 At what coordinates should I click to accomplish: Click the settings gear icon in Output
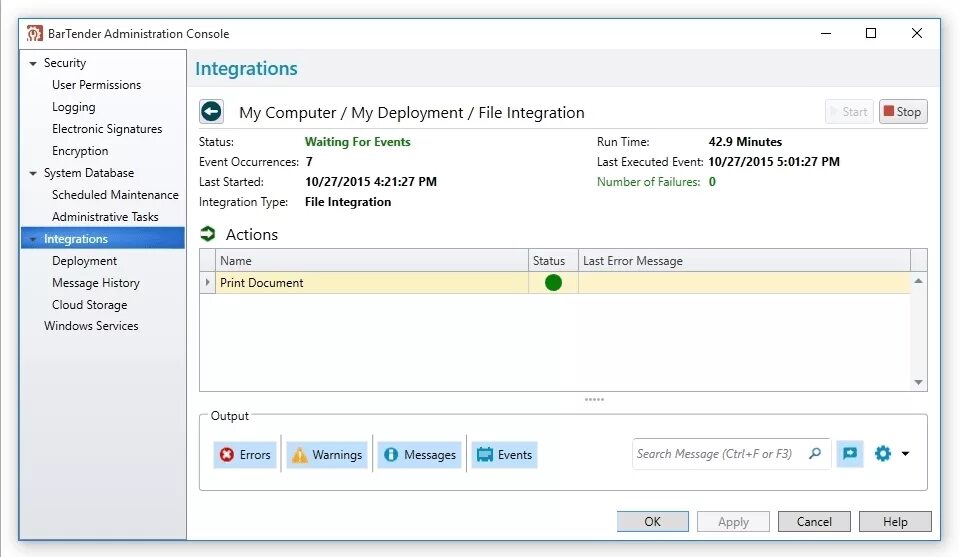click(883, 453)
